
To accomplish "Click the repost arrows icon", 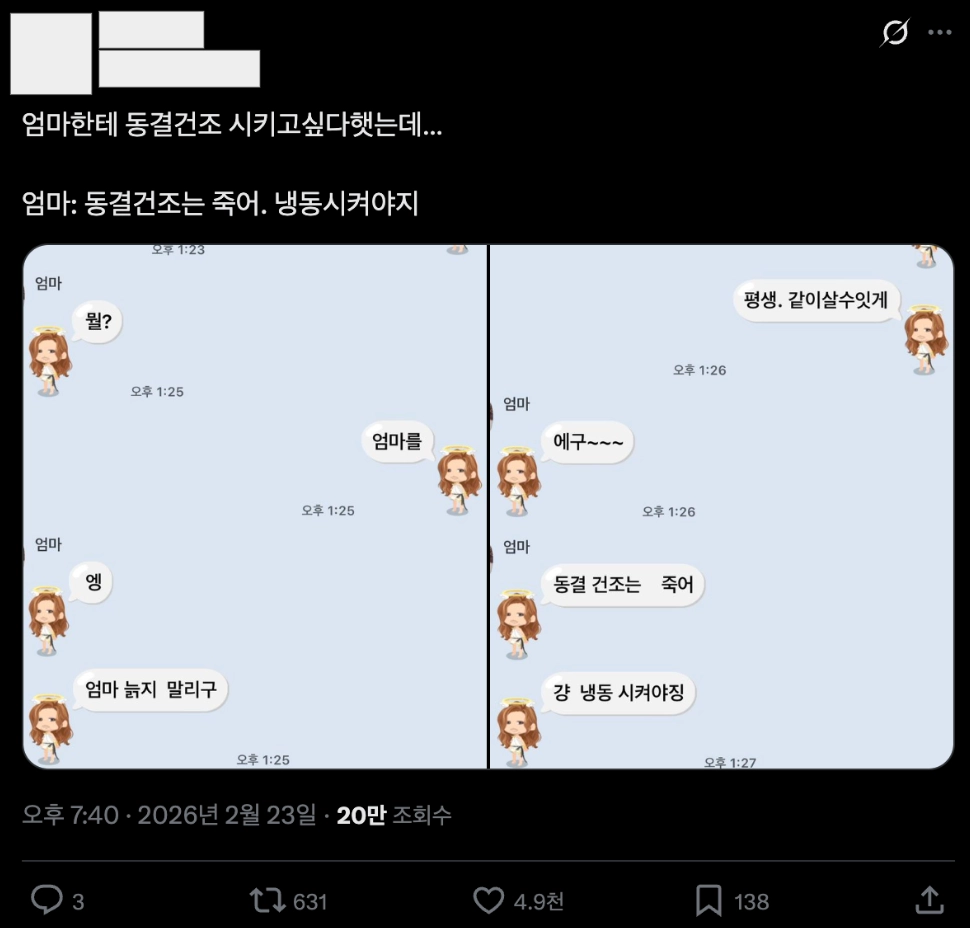I will pyautogui.click(x=267, y=901).
